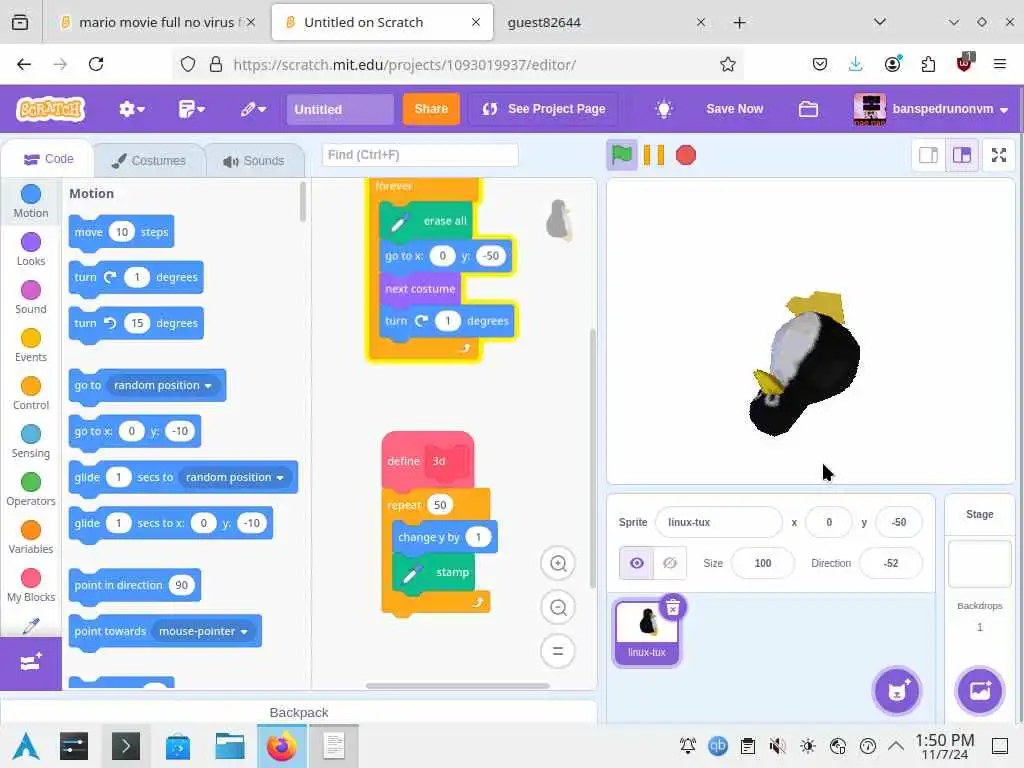Open the Backpack panel
This screenshot has width=1024, height=768.
pyautogui.click(x=299, y=712)
